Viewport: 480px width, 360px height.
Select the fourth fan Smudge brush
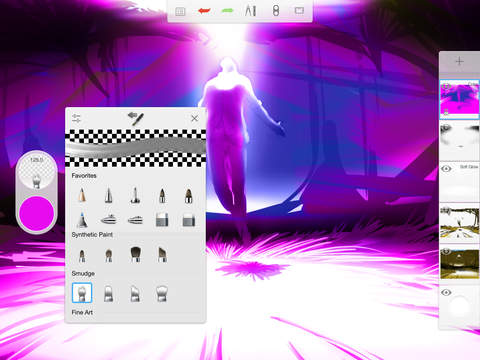point(162,293)
